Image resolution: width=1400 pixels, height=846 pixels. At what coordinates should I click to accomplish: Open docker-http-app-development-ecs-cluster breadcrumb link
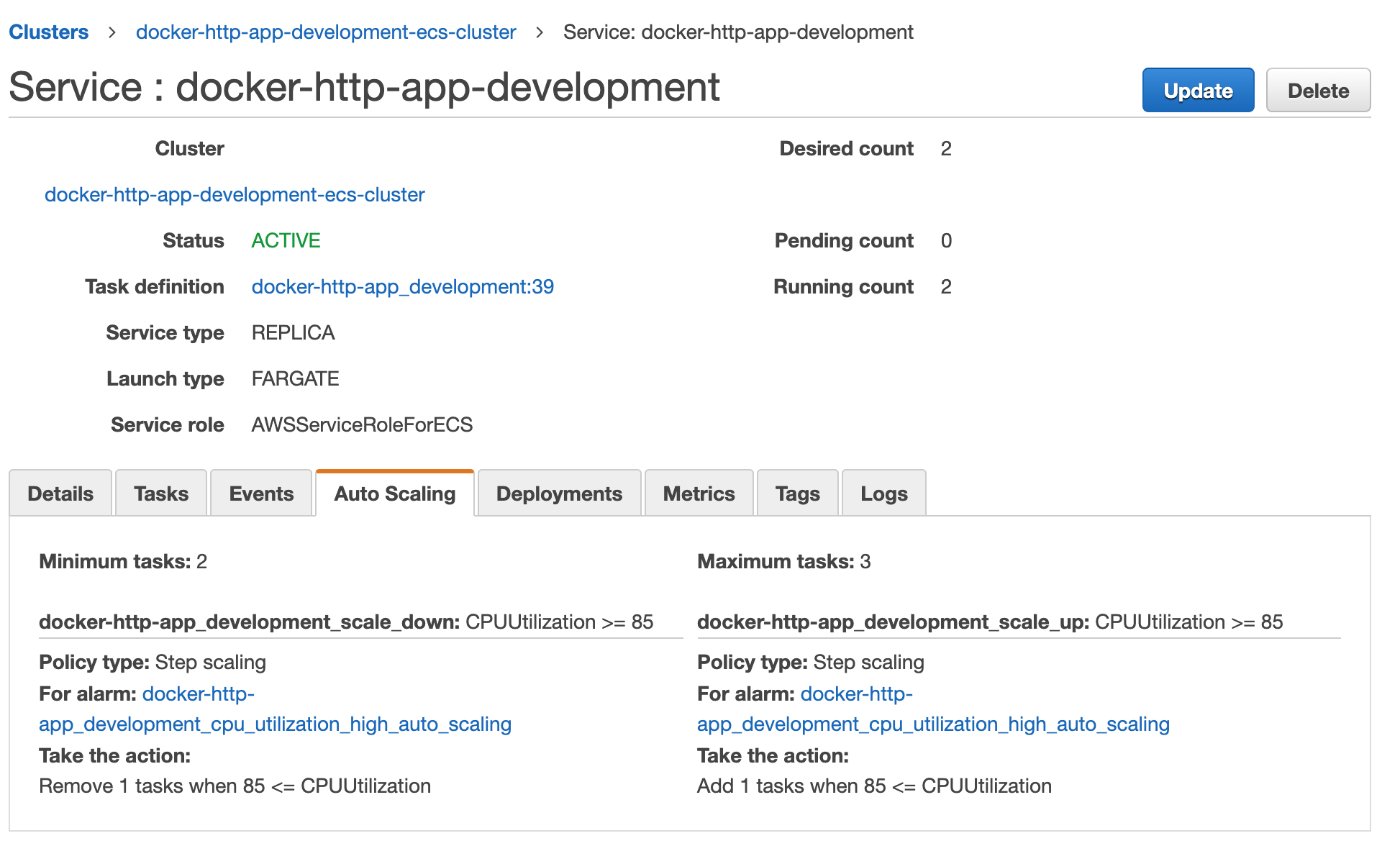click(x=326, y=32)
